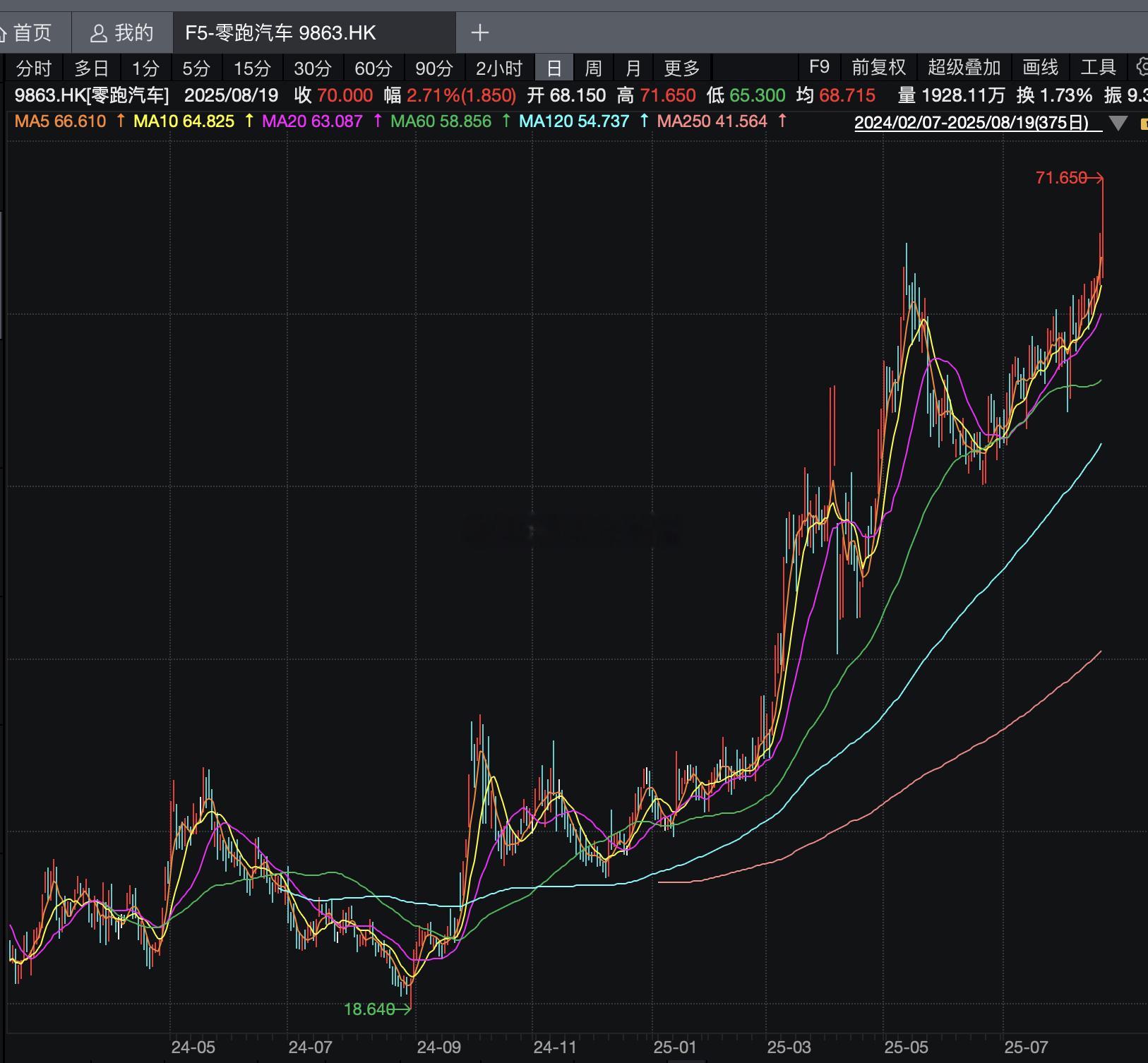1148x1063 pixels.
Task: Switch to the 60分 chart period
Action: [x=373, y=68]
